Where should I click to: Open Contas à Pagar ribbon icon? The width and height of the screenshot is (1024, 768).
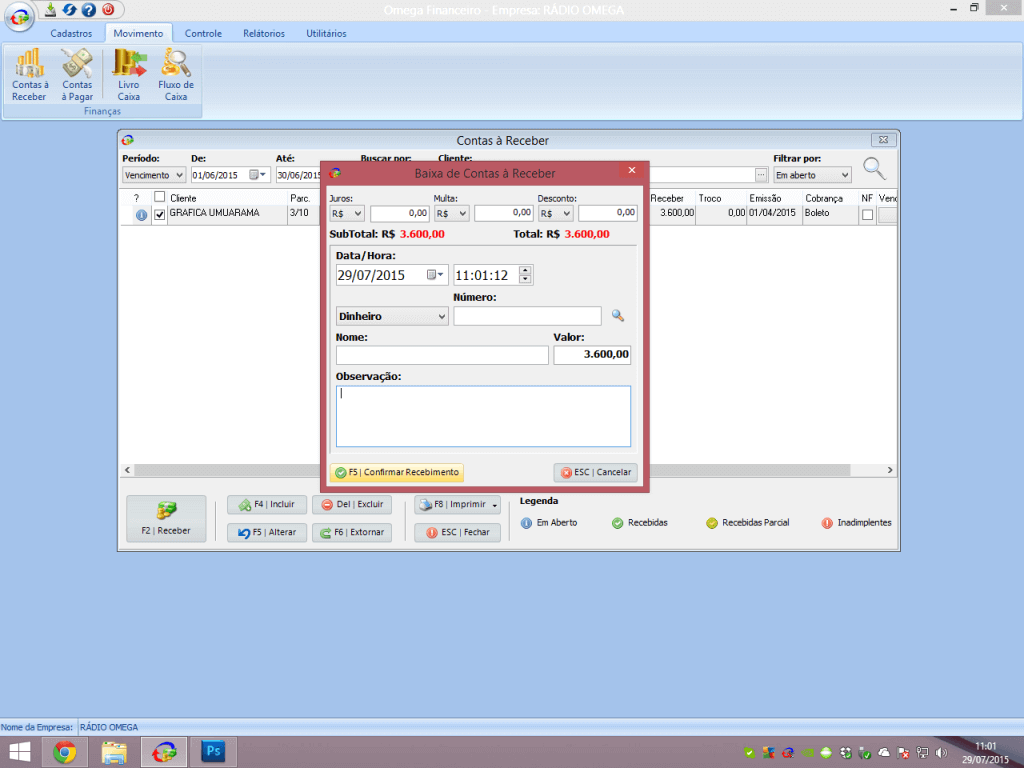pyautogui.click(x=77, y=75)
